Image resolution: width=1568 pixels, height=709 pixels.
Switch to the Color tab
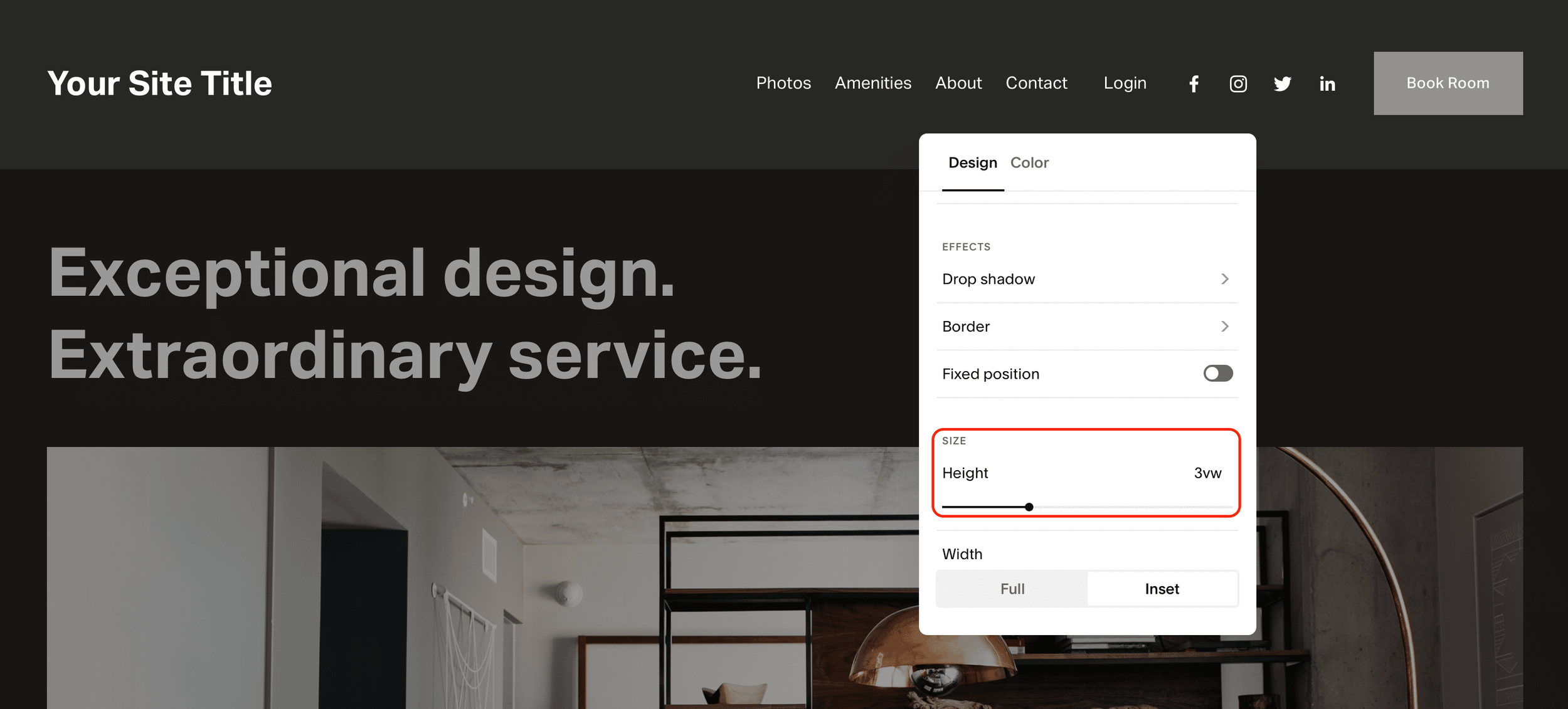point(1029,162)
